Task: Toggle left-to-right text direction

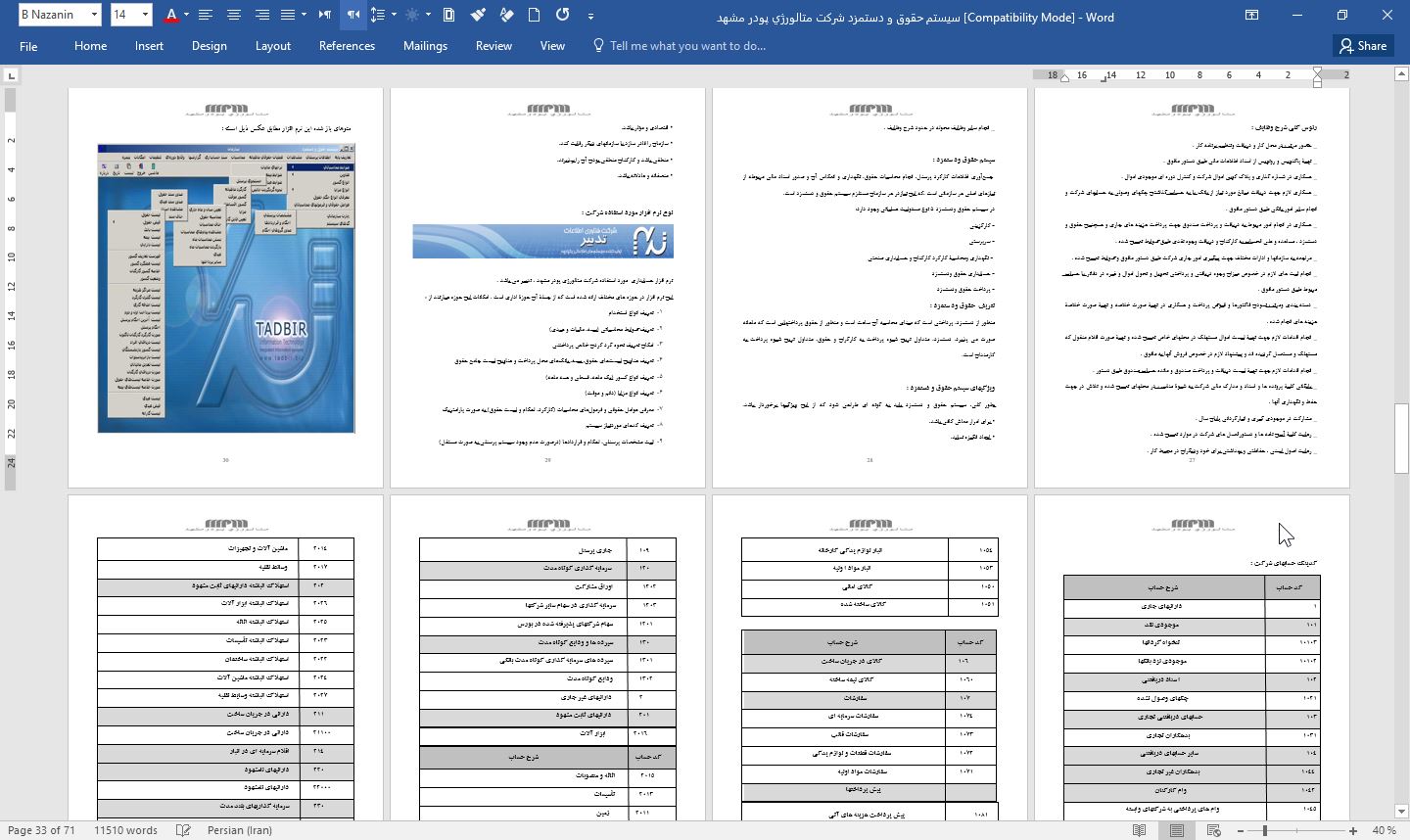Action: (324, 15)
